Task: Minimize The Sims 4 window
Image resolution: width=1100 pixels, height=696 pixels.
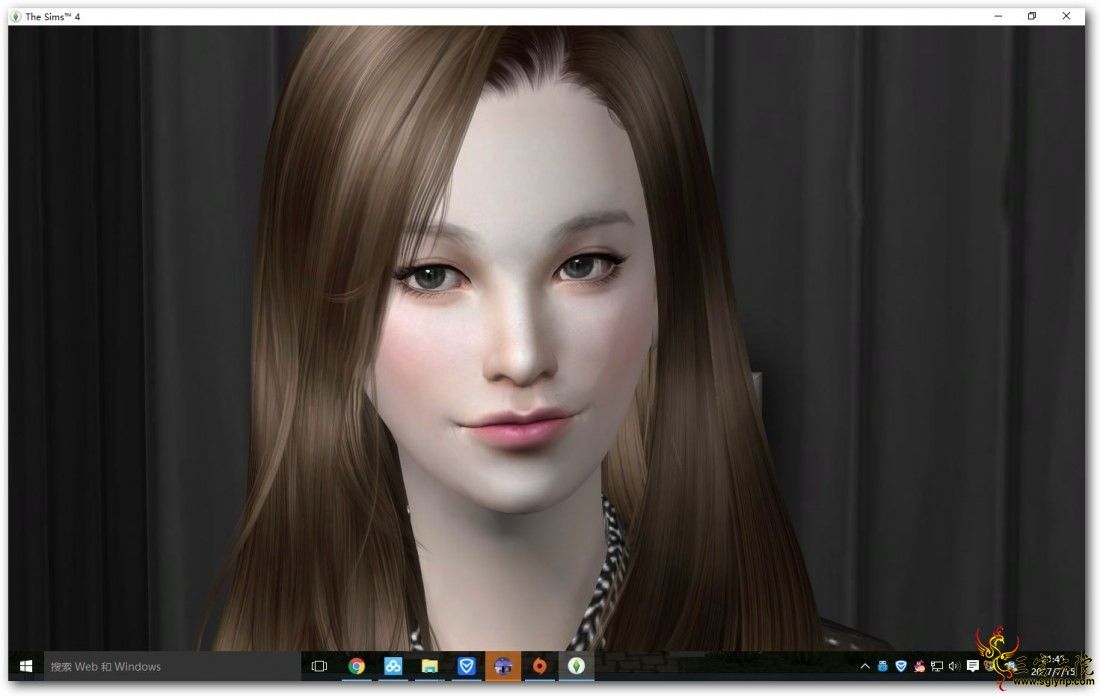Action: [998, 16]
